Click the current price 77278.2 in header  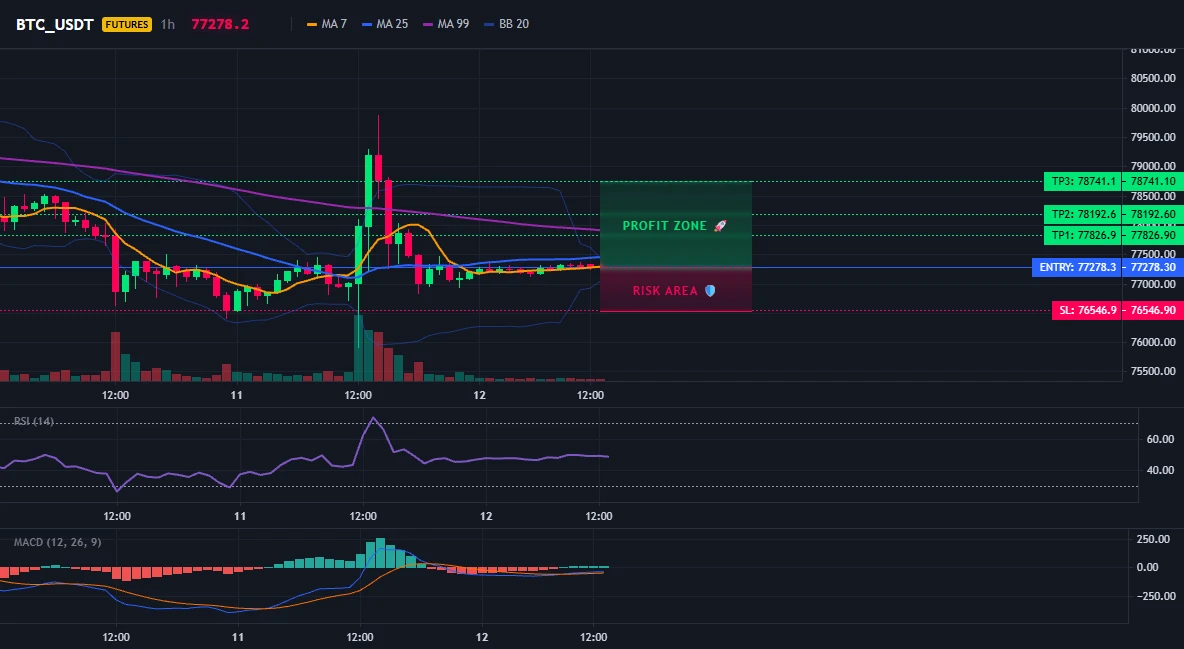(220, 24)
